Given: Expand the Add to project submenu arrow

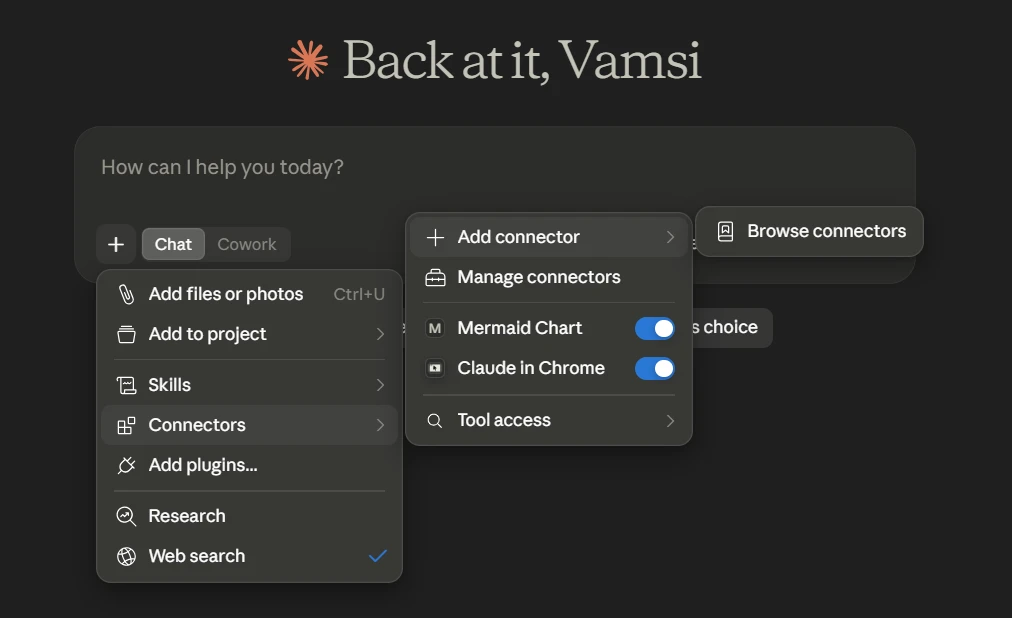Looking at the screenshot, I should pyautogui.click(x=380, y=334).
